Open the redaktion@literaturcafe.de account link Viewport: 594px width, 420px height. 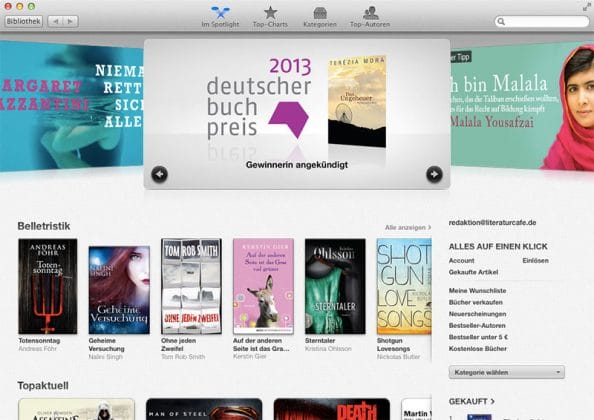(x=492, y=223)
